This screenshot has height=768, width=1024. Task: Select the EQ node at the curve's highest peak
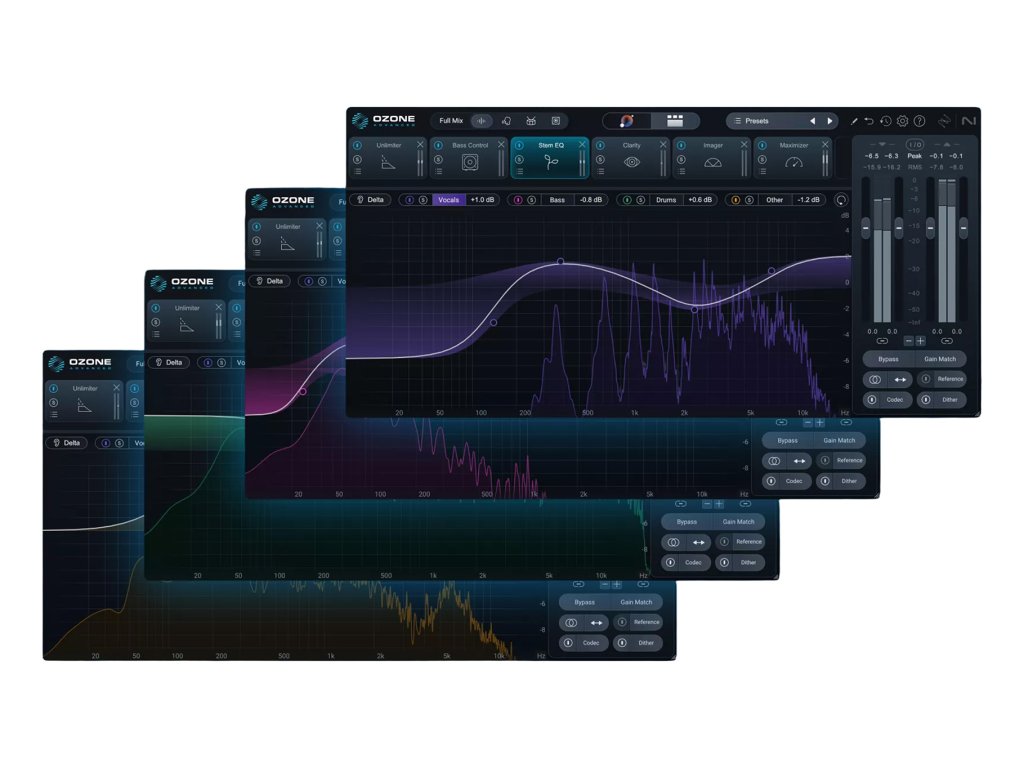click(x=560, y=261)
